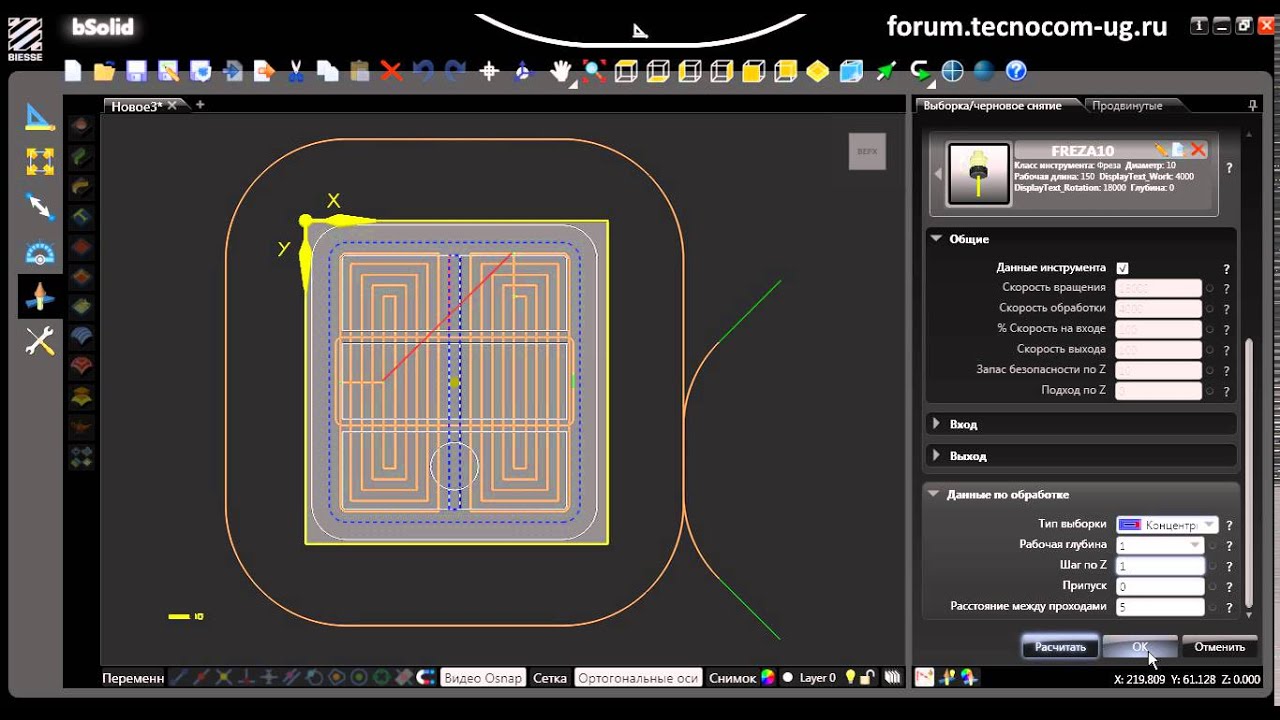
Task: Open the Тип выборки dropdown
Action: (1167, 524)
